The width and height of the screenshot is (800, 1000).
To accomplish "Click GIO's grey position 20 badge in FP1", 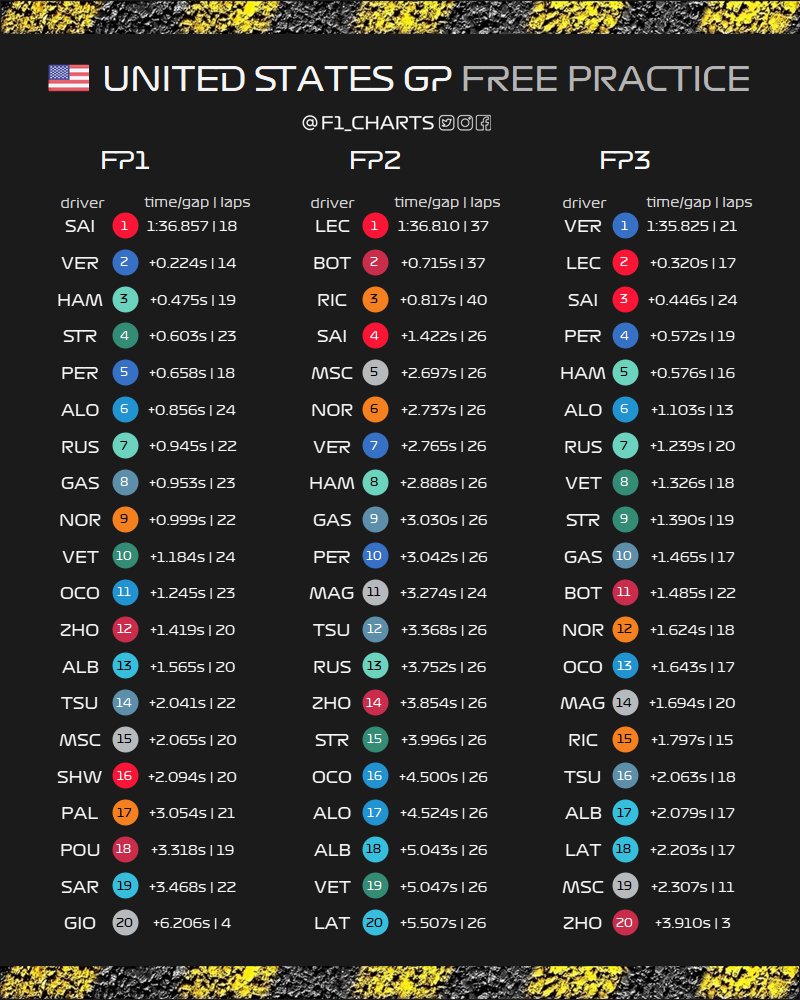I will click(124, 923).
